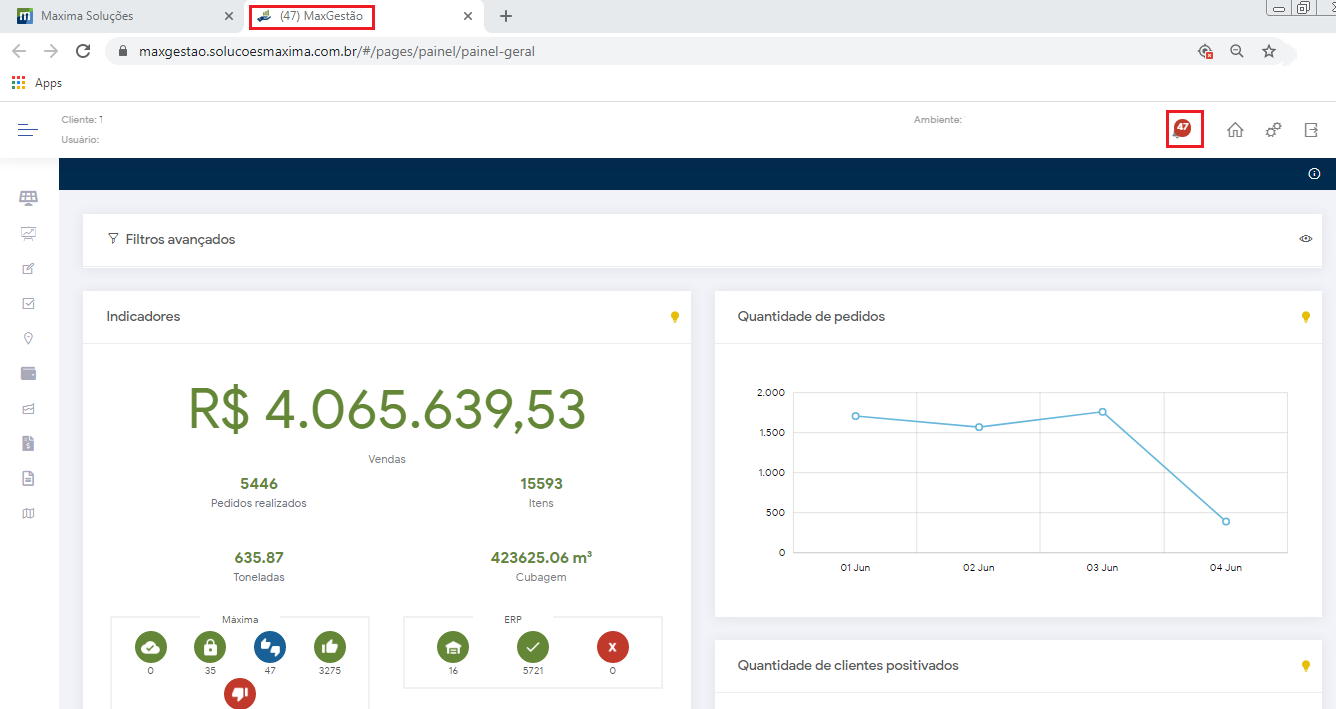
Task: Click the 03 Jun data point on chart
Action: (1102, 412)
